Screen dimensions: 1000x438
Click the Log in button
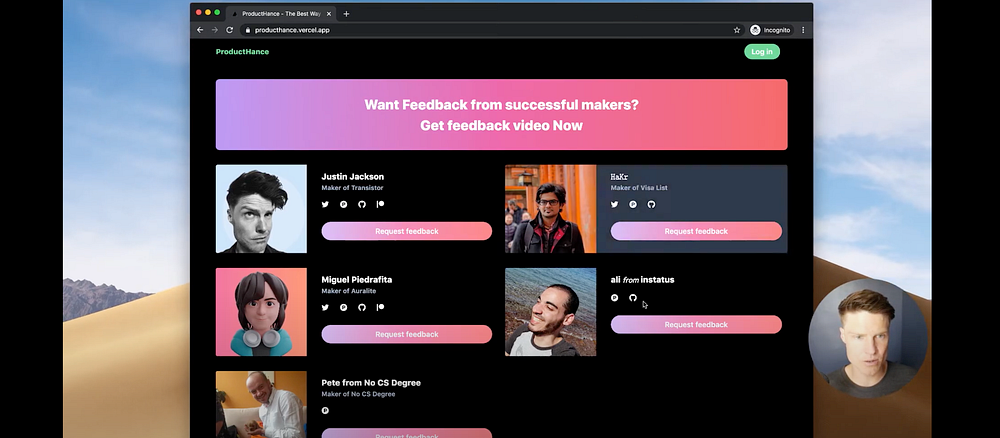(761, 52)
